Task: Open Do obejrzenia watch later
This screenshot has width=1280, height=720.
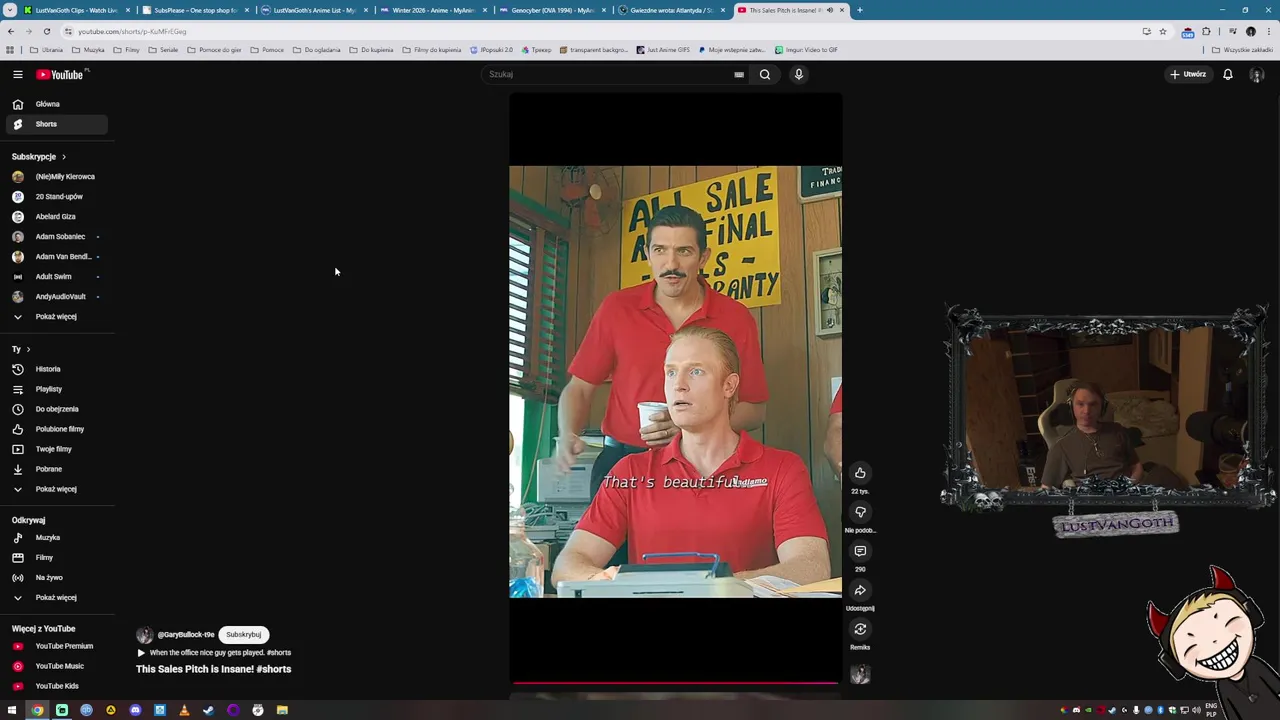Action: (x=55, y=409)
